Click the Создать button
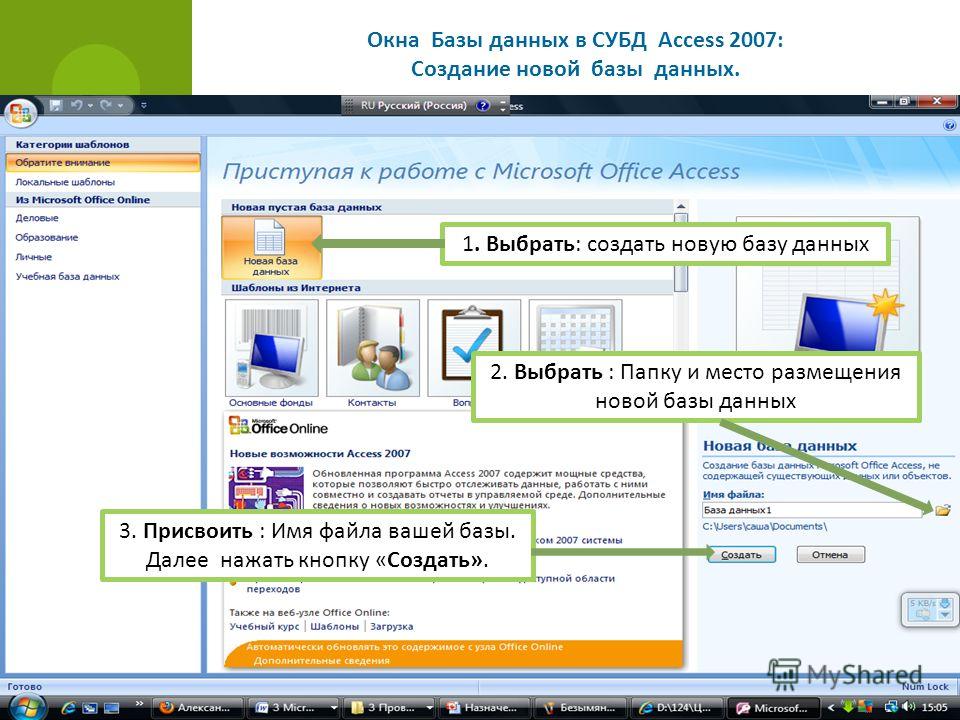 tap(741, 555)
